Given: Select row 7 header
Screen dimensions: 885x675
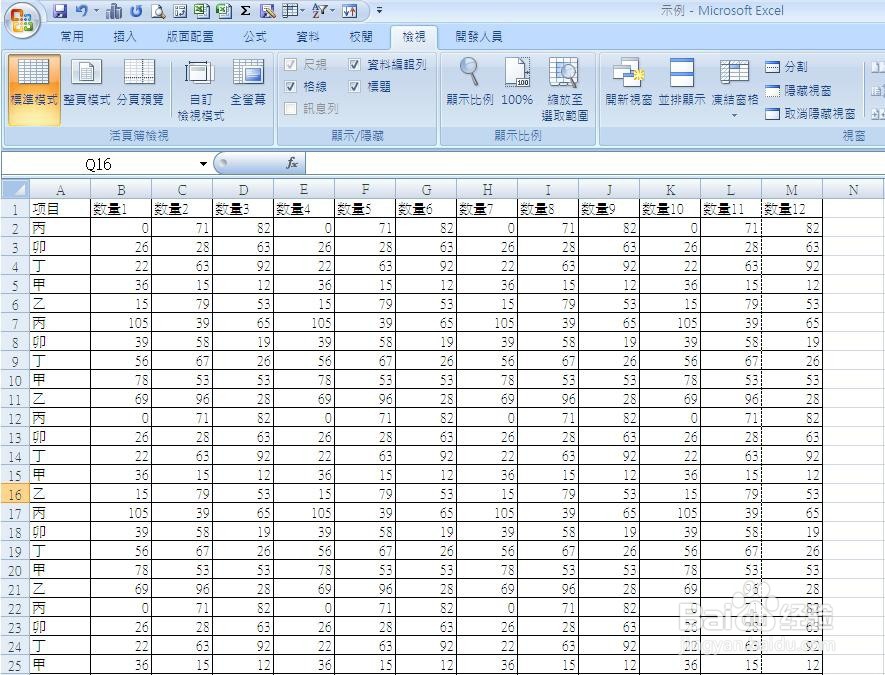Looking at the screenshot, I should pyautogui.click(x=15, y=323).
